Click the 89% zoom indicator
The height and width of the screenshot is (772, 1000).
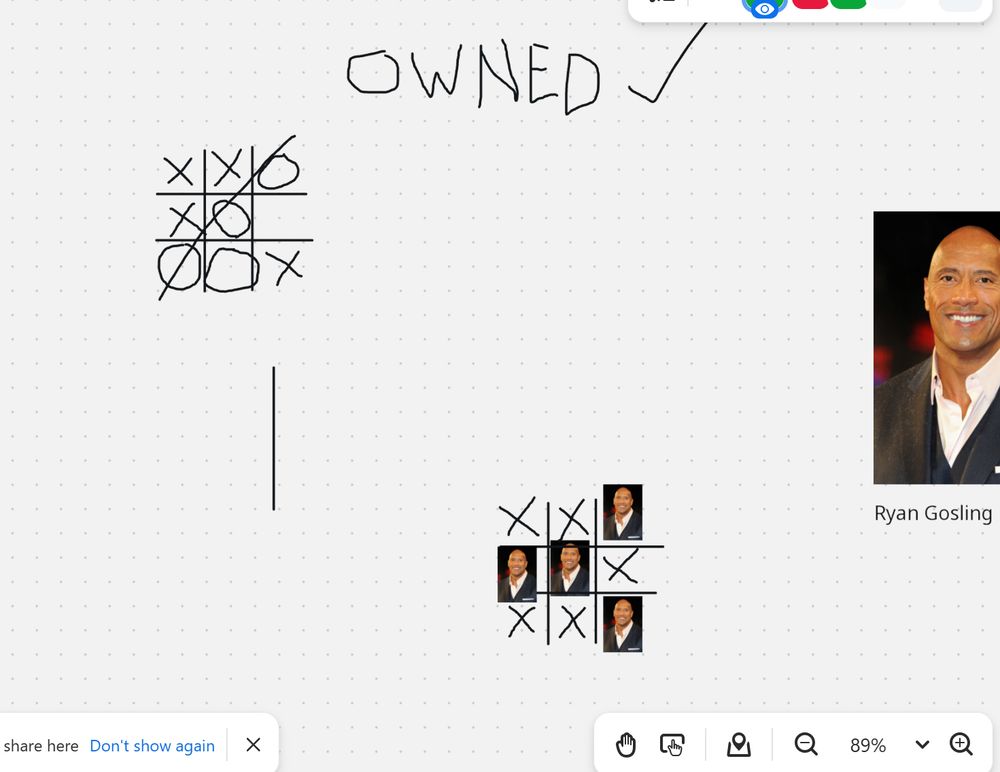867,744
